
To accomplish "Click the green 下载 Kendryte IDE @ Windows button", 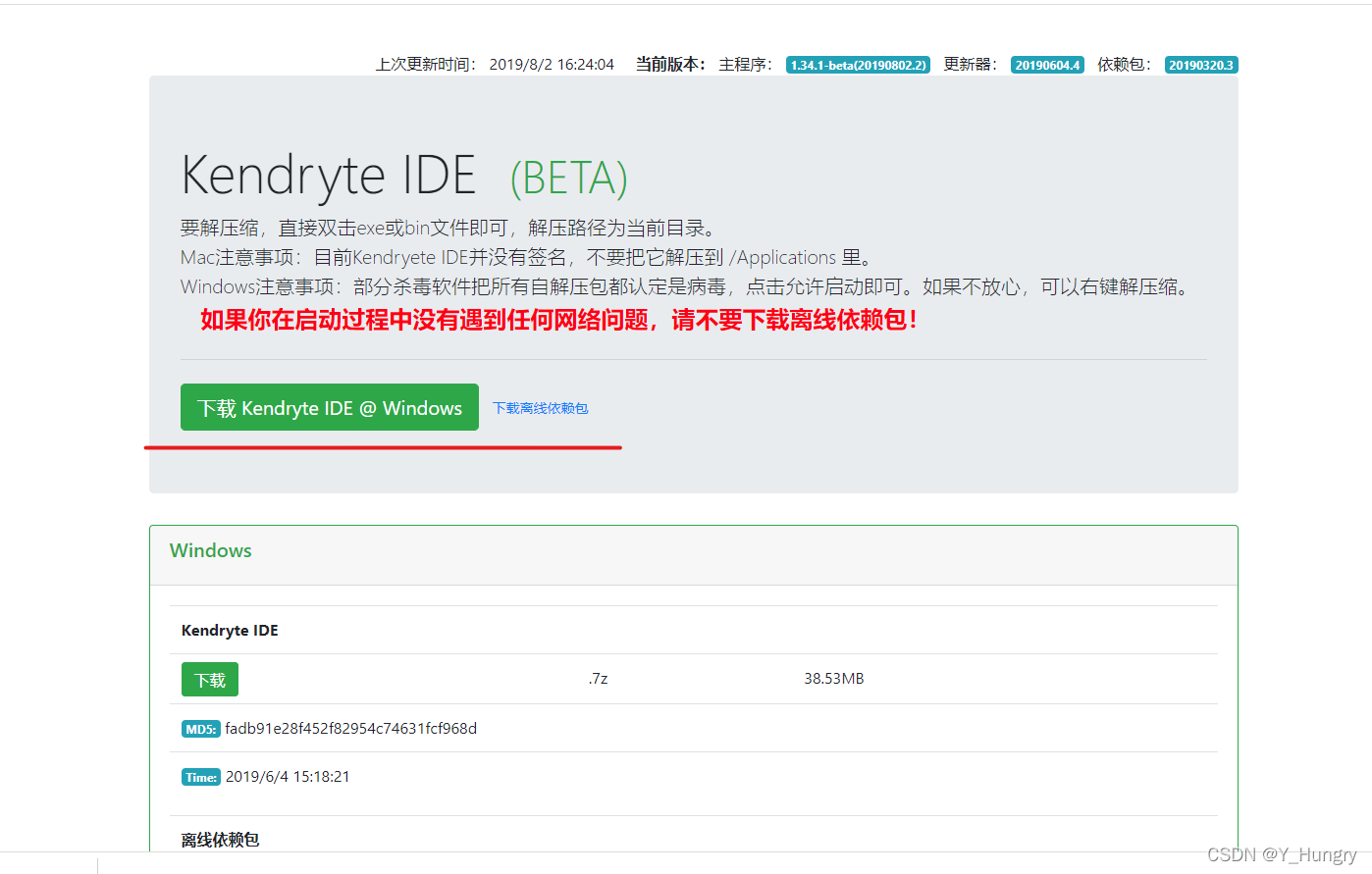I will 329,407.
